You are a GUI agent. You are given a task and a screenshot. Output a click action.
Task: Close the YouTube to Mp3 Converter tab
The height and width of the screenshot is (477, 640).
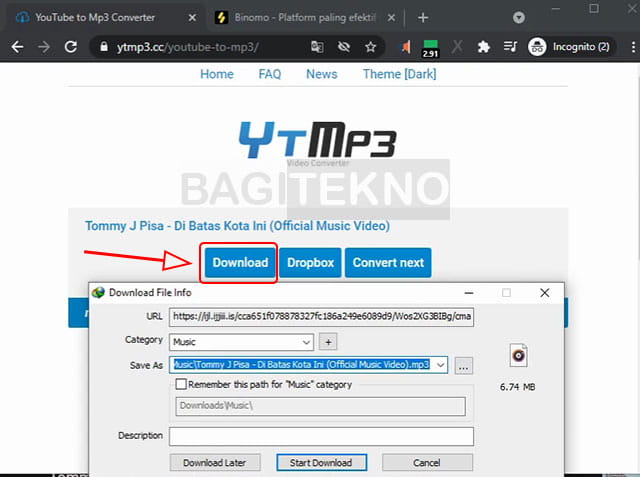click(x=192, y=18)
